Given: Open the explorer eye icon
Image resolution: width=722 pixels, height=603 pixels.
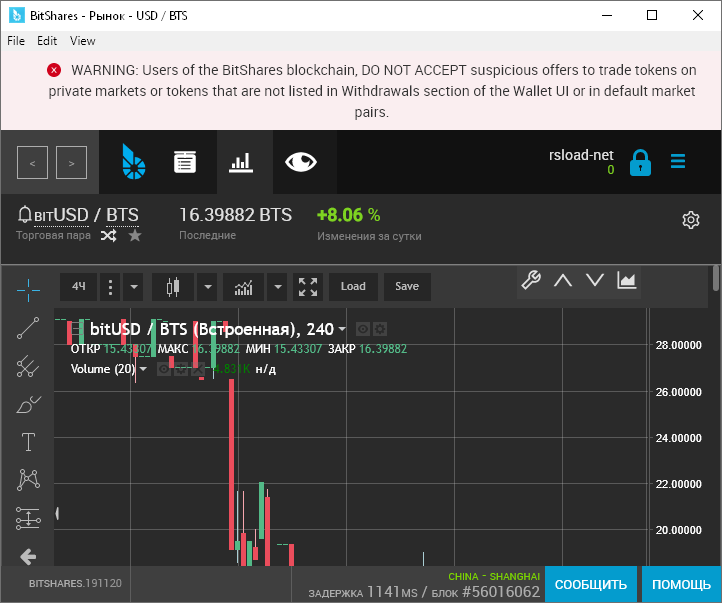Looking at the screenshot, I should point(301,162).
